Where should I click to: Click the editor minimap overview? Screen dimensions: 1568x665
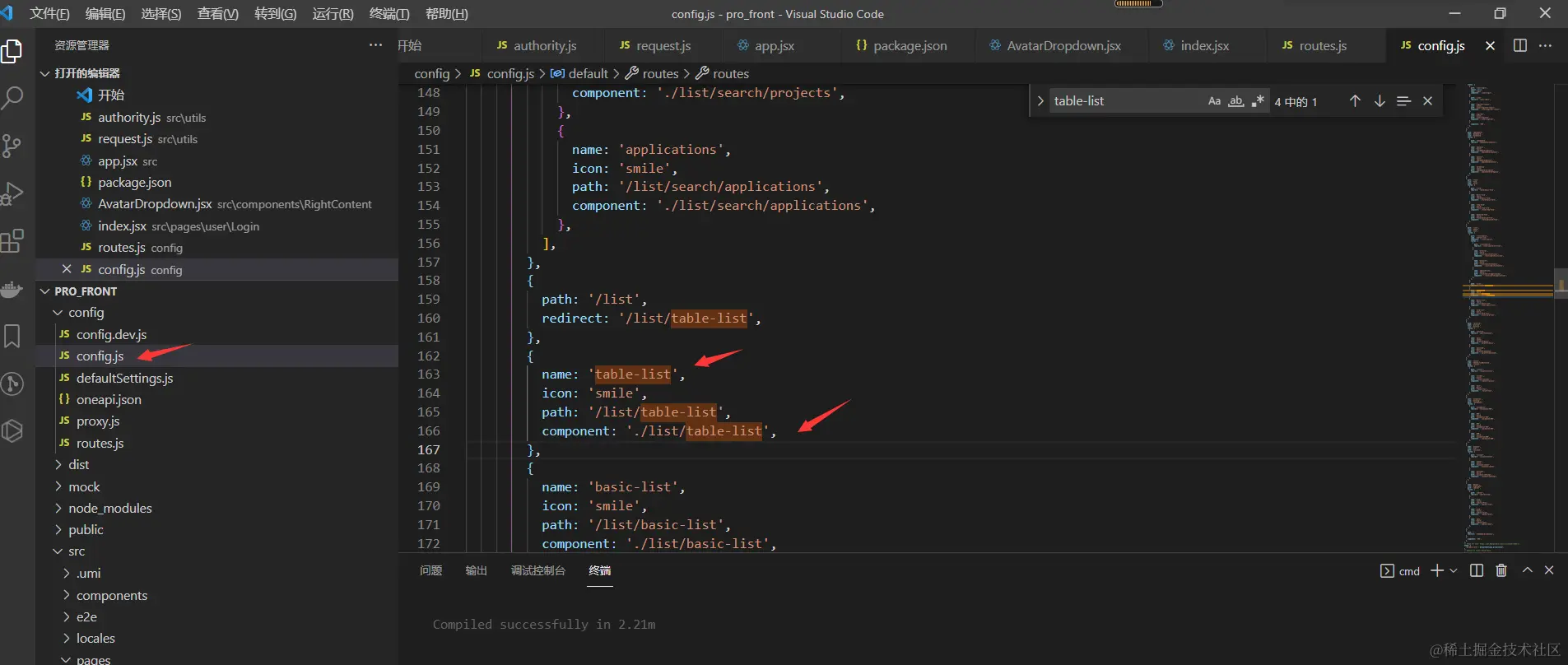1508,317
